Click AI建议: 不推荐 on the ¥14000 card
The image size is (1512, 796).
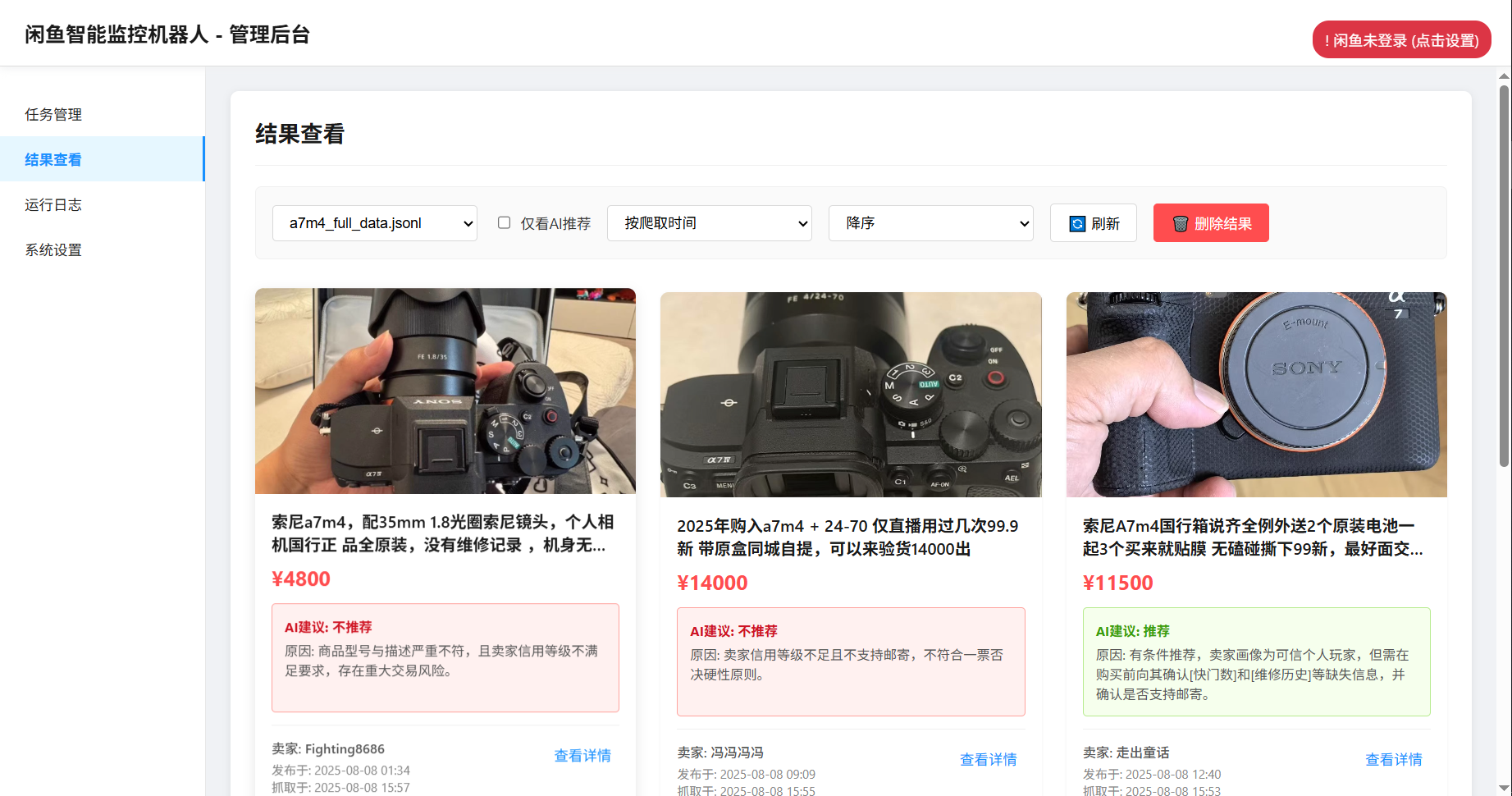pyautogui.click(x=733, y=631)
